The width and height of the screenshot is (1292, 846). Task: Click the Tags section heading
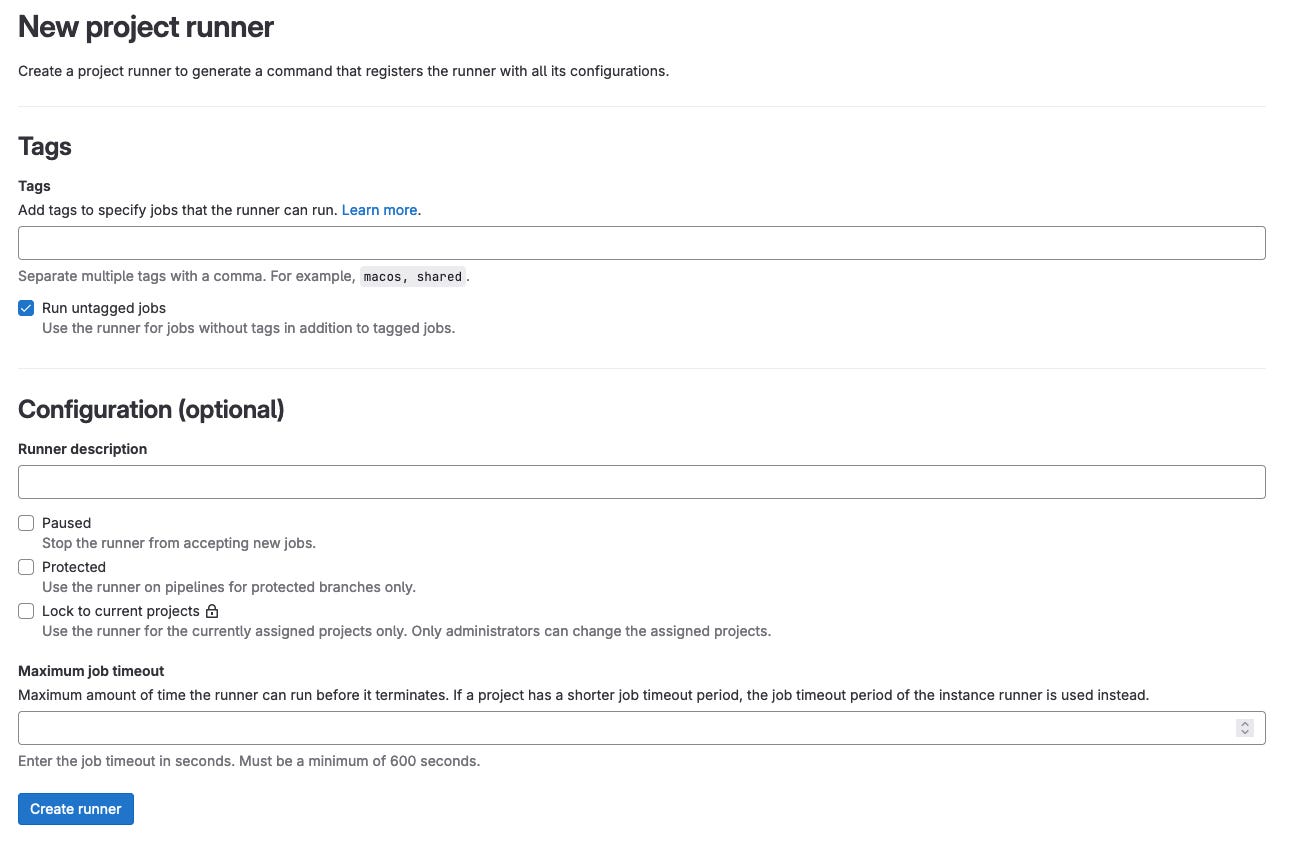[44, 146]
